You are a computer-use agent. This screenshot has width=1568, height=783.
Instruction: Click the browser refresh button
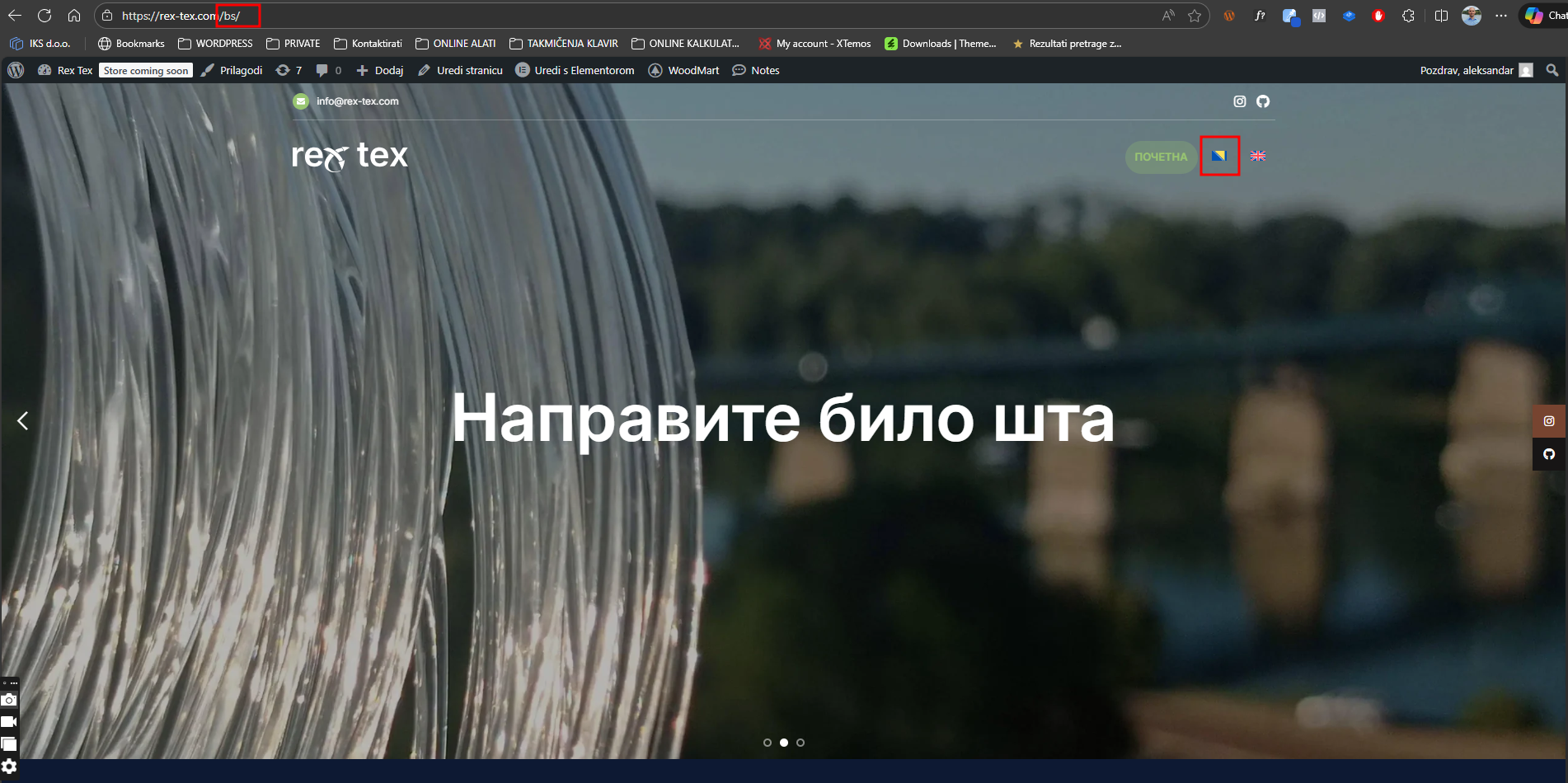tap(45, 16)
